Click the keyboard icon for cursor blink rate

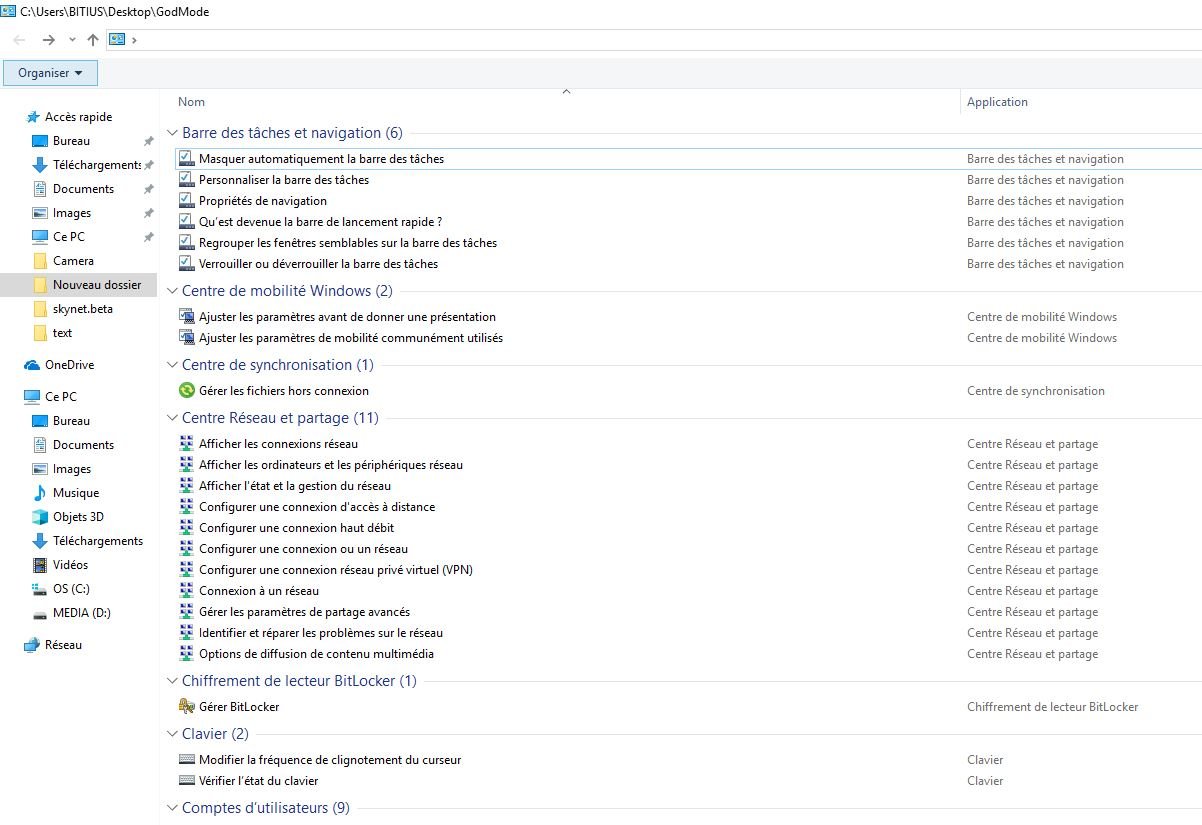click(x=186, y=760)
